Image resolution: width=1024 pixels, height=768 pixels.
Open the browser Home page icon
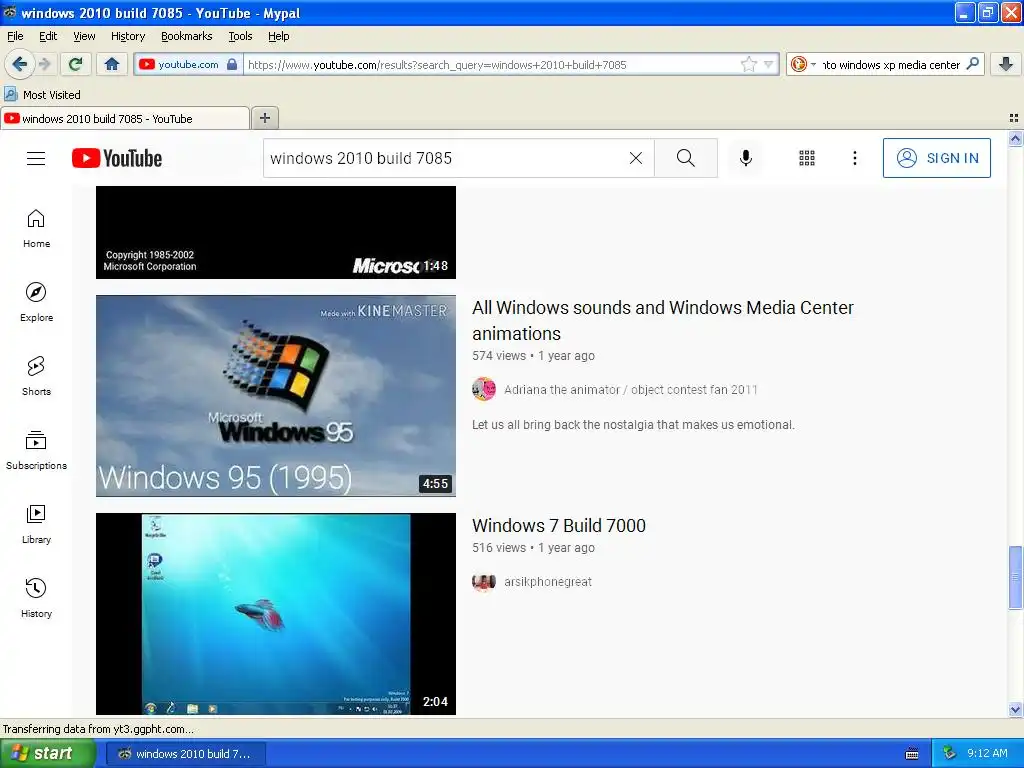tap(112, 64)
